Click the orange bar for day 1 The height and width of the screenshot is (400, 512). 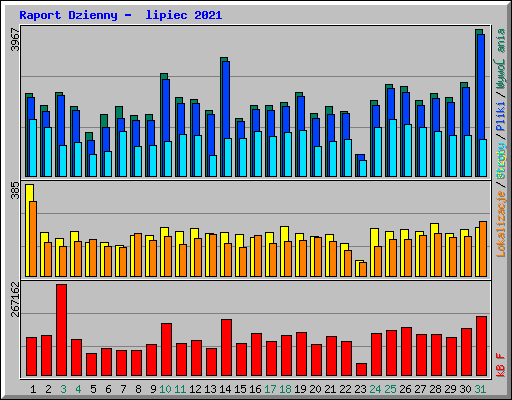tap(33, 239)
